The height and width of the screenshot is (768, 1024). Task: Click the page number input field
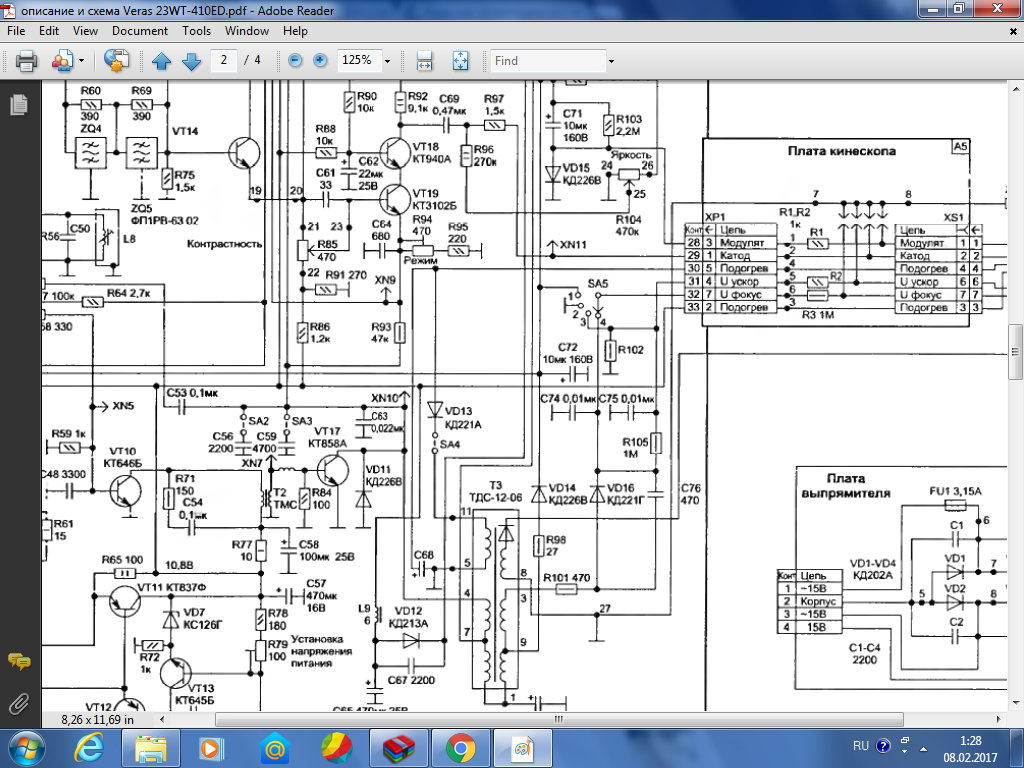pos(223,61)
